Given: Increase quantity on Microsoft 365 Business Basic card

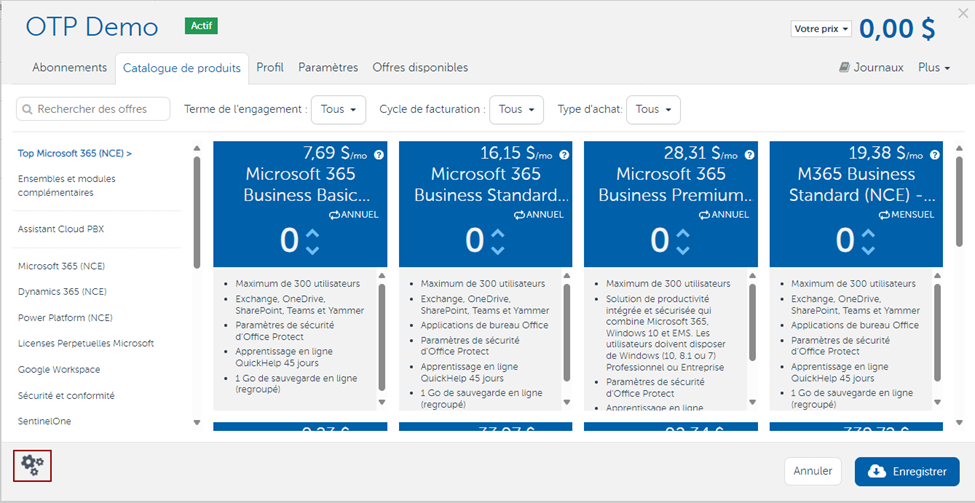Looking at the screenshot, I should 313,234.
